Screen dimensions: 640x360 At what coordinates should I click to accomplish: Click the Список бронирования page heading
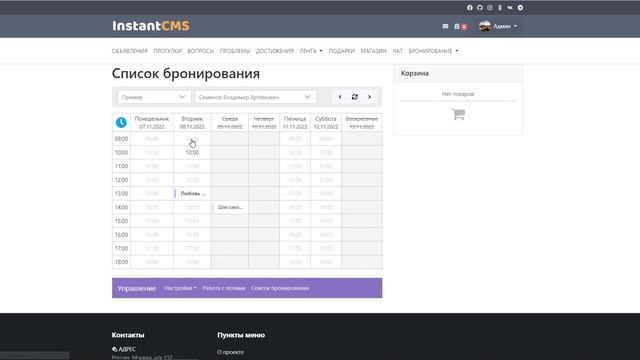pyautogui.click(x=186, y=73)
